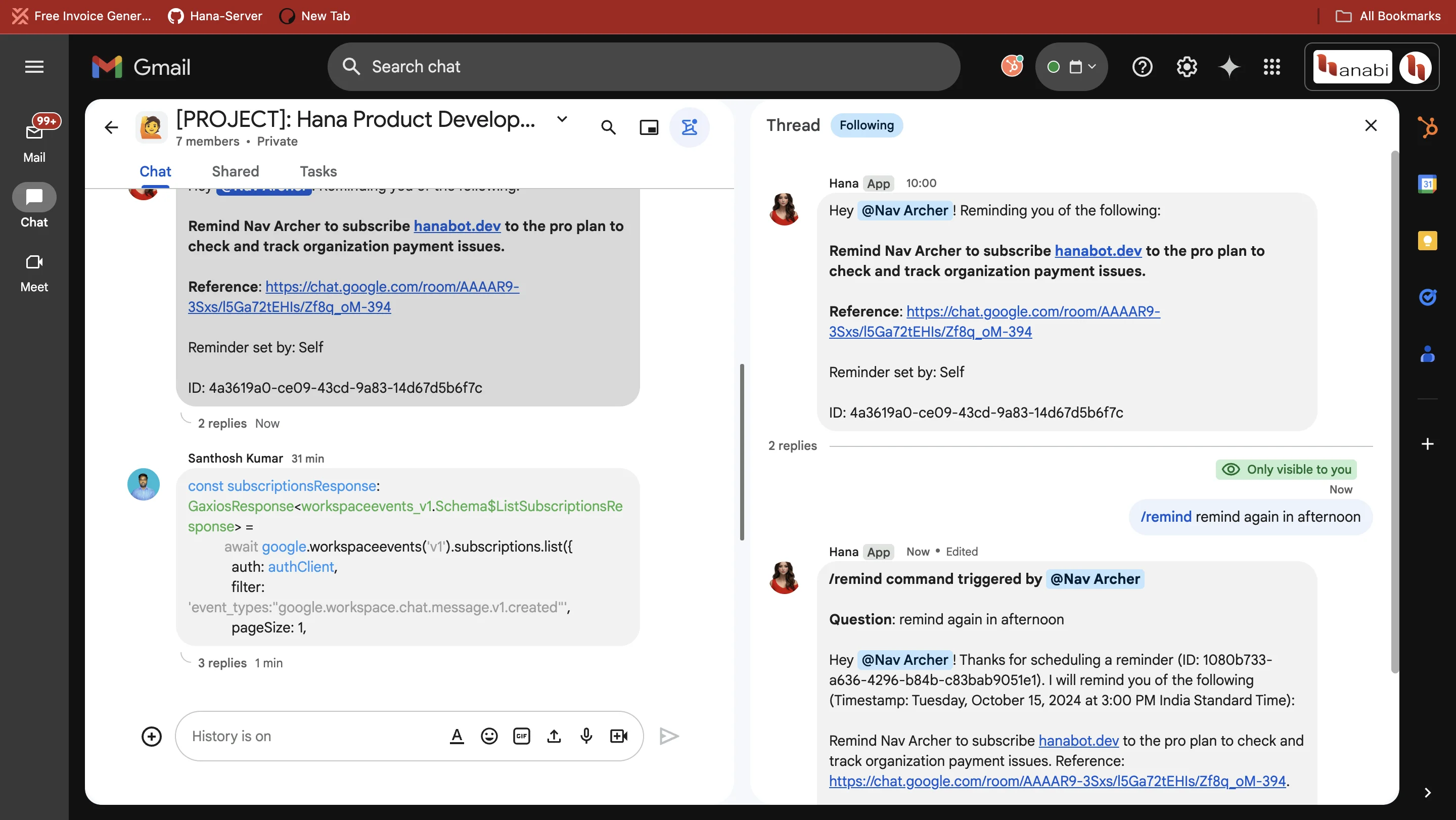Open the HubSpot extension icon in header

1012,66
